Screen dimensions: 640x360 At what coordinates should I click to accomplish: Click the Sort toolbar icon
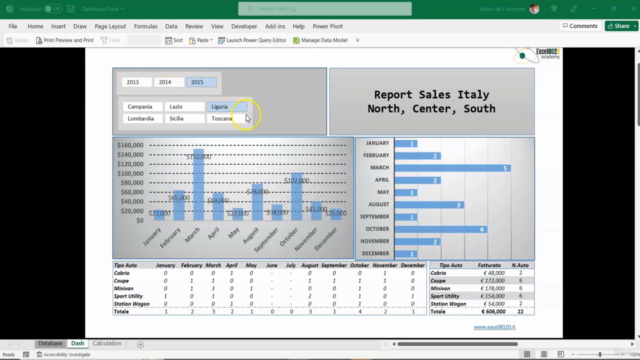click(x=174, y=40)
